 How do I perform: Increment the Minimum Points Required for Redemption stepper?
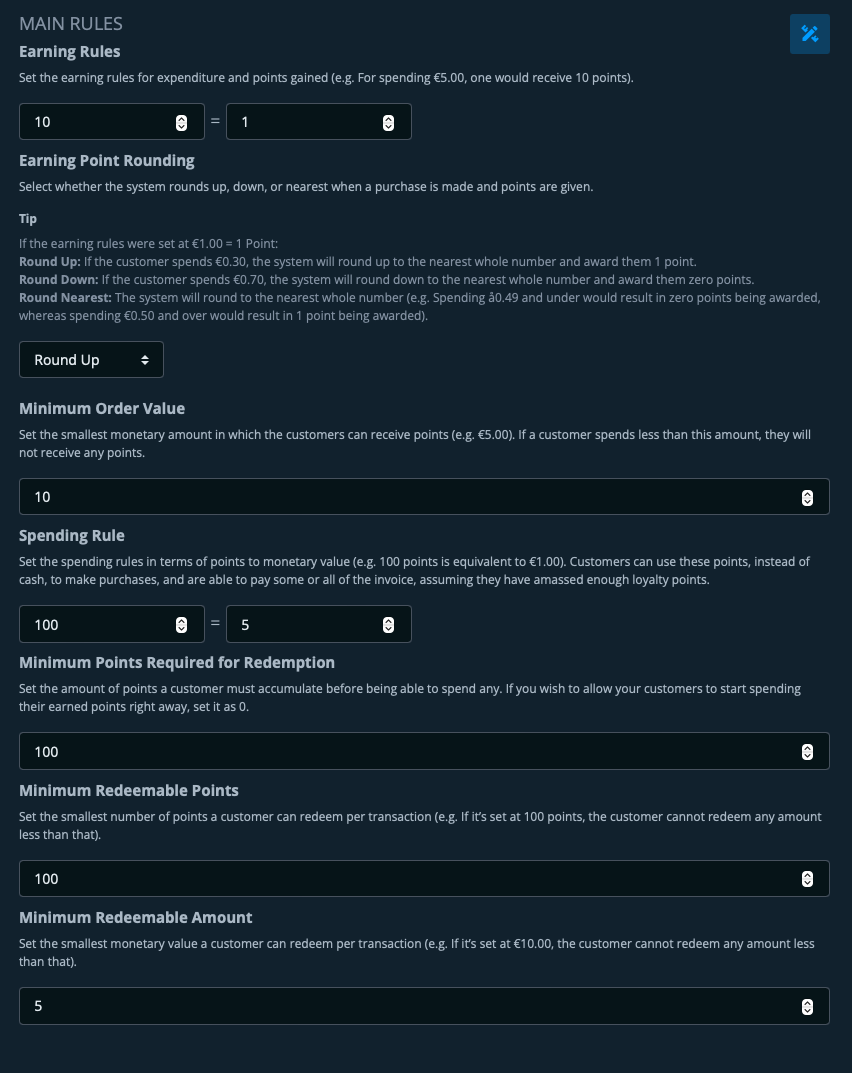click(x=807, y=747)
